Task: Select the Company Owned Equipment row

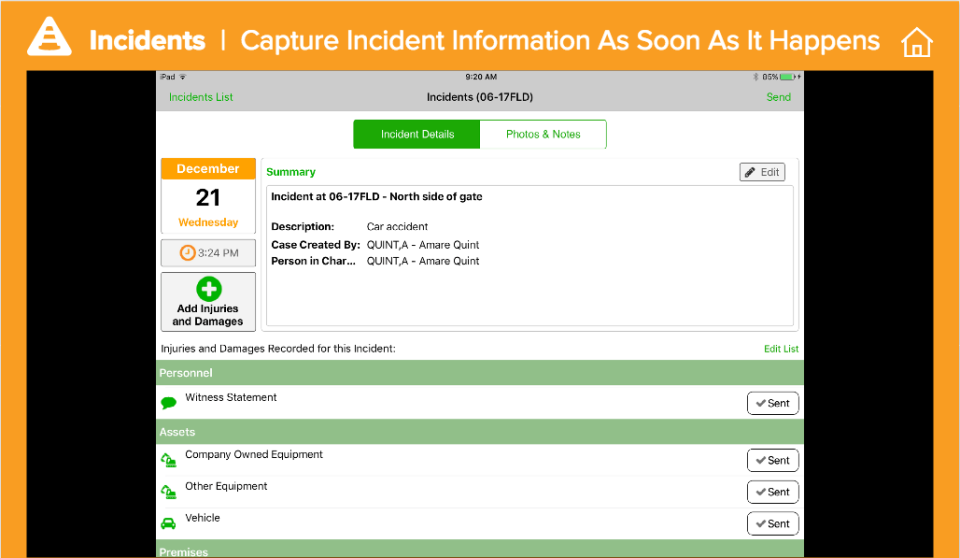Action: [480, 460]
